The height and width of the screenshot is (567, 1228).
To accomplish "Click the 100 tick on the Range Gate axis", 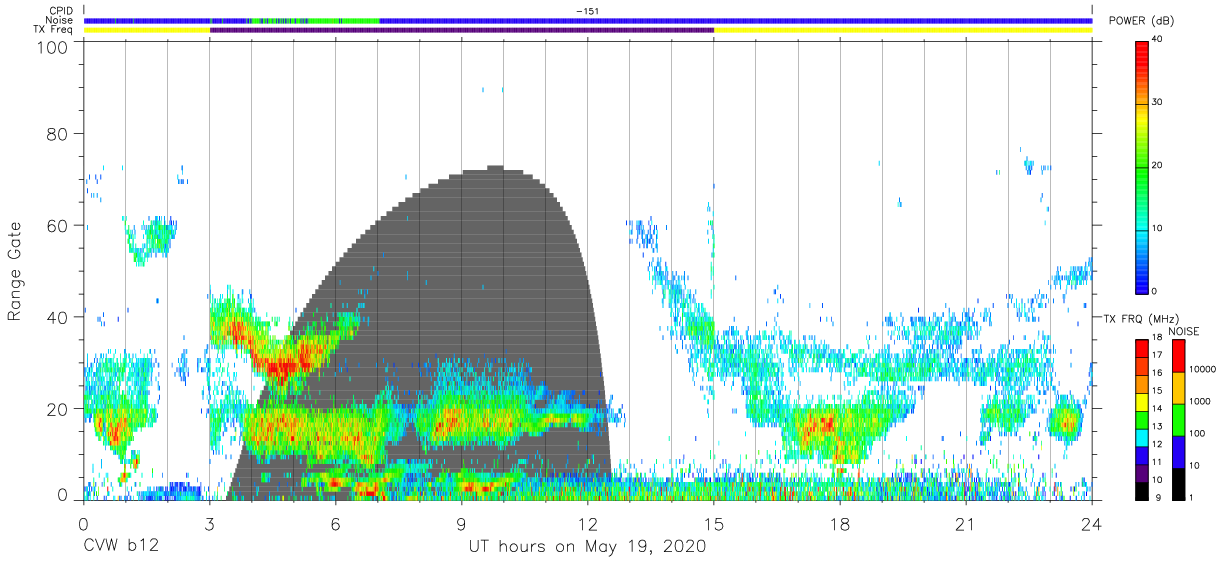I will point(53,47).
